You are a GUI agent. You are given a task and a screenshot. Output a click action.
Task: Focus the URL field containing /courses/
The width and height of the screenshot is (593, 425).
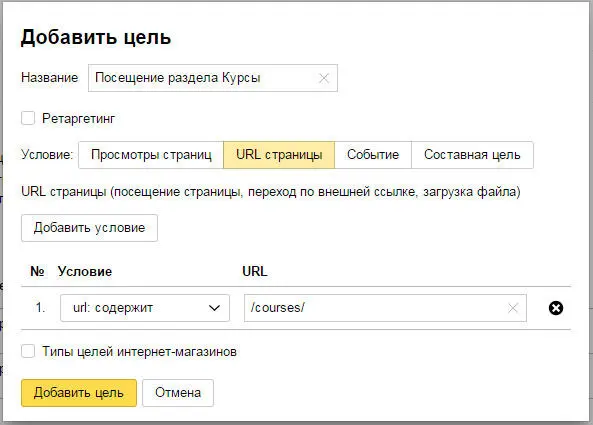tap(385, 308)
